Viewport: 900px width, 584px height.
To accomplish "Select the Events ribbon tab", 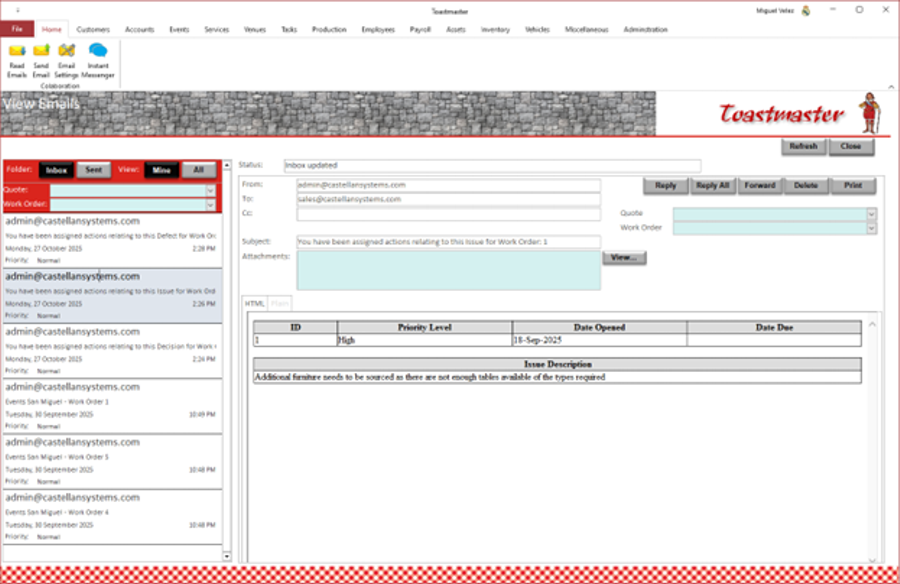I will (179, 29).
